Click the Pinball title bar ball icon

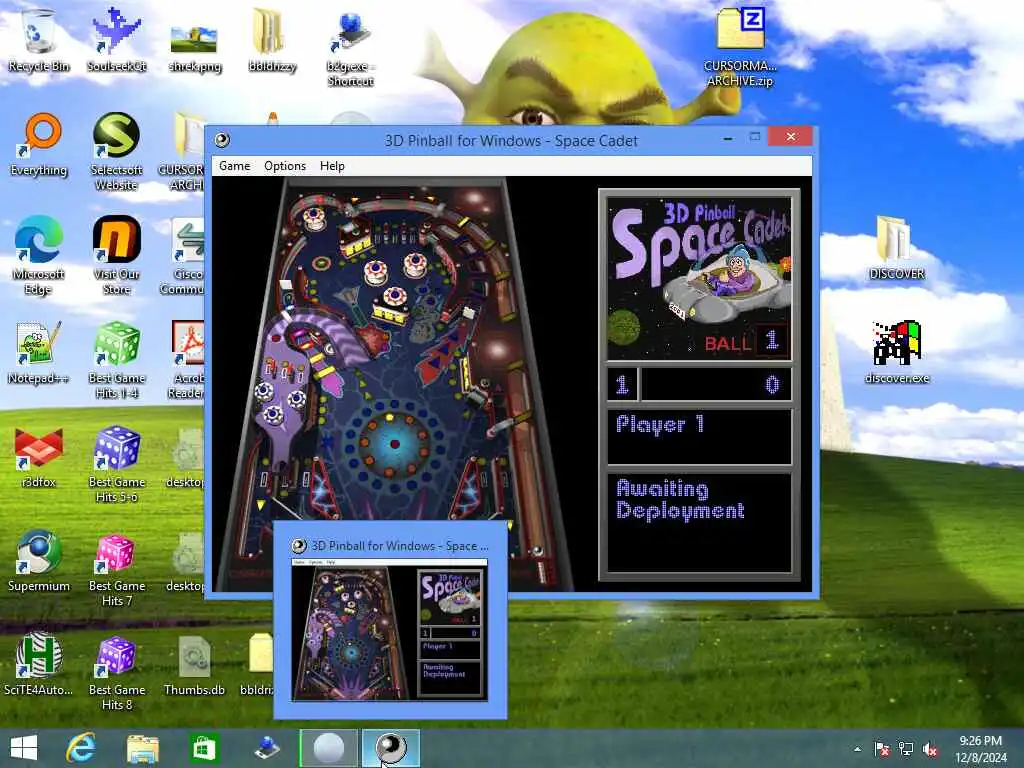[x=222, y=140]
